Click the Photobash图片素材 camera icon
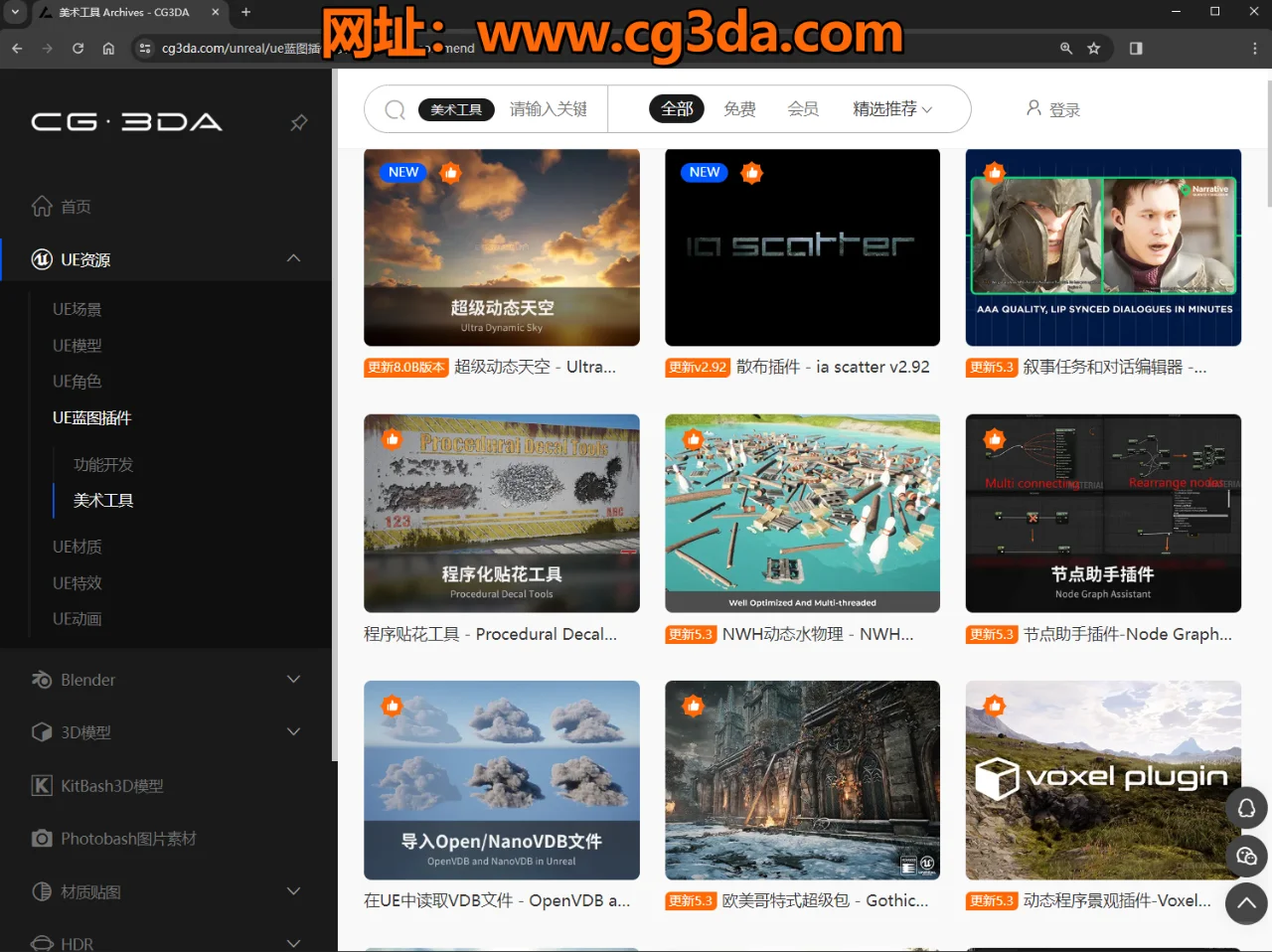Viewport: 1272px width, 952px height. click(41, 839)
